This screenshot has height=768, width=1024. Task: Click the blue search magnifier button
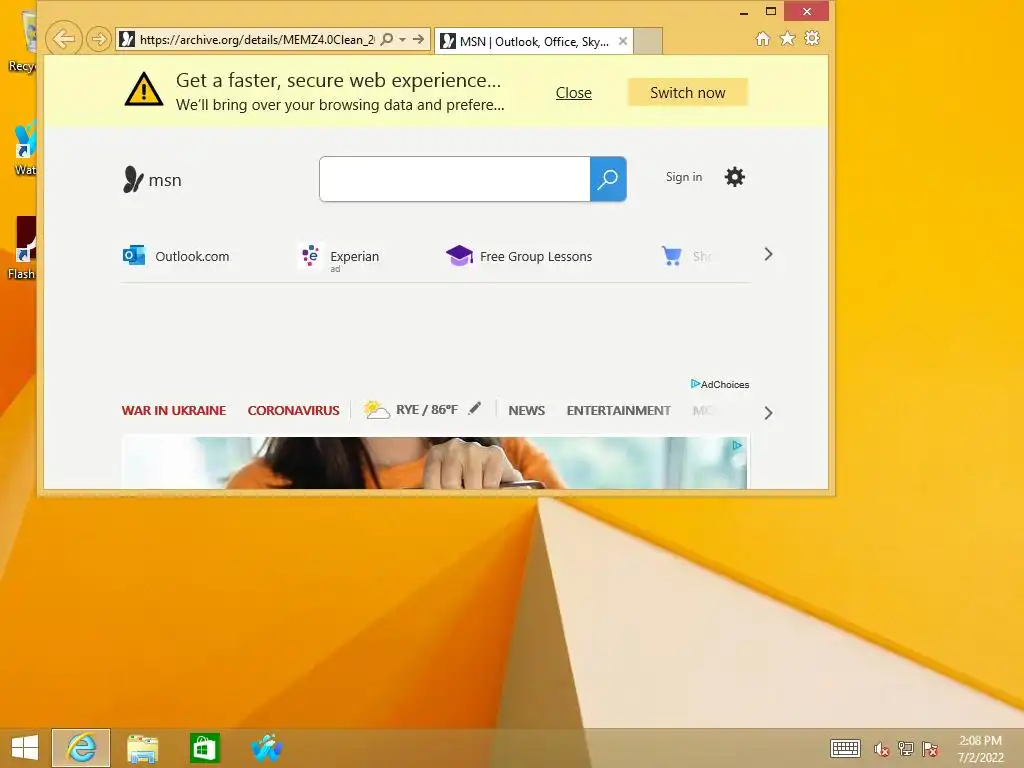click(x=608, y=179)
